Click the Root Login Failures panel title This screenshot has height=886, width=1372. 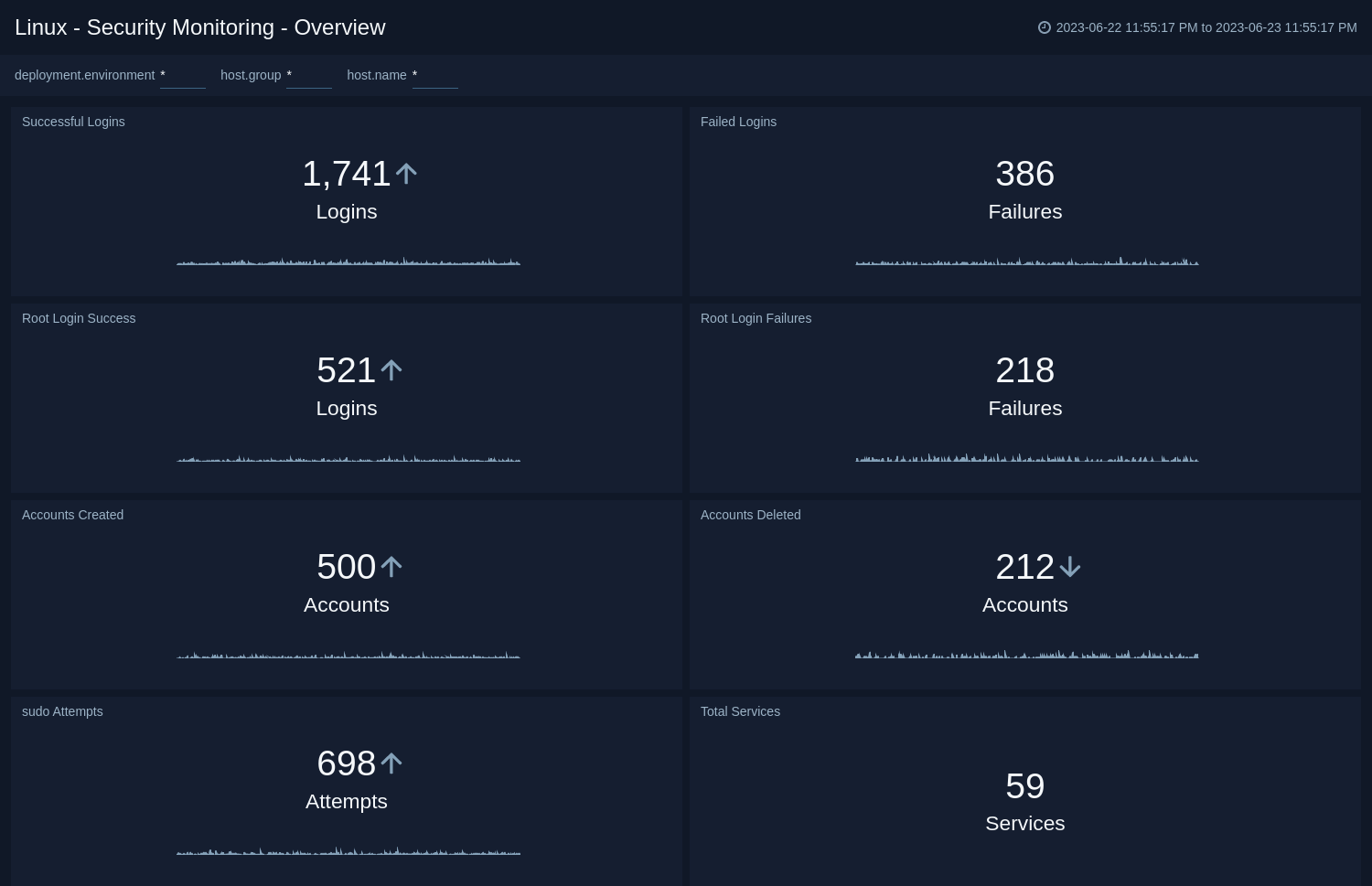coord(756,318)
